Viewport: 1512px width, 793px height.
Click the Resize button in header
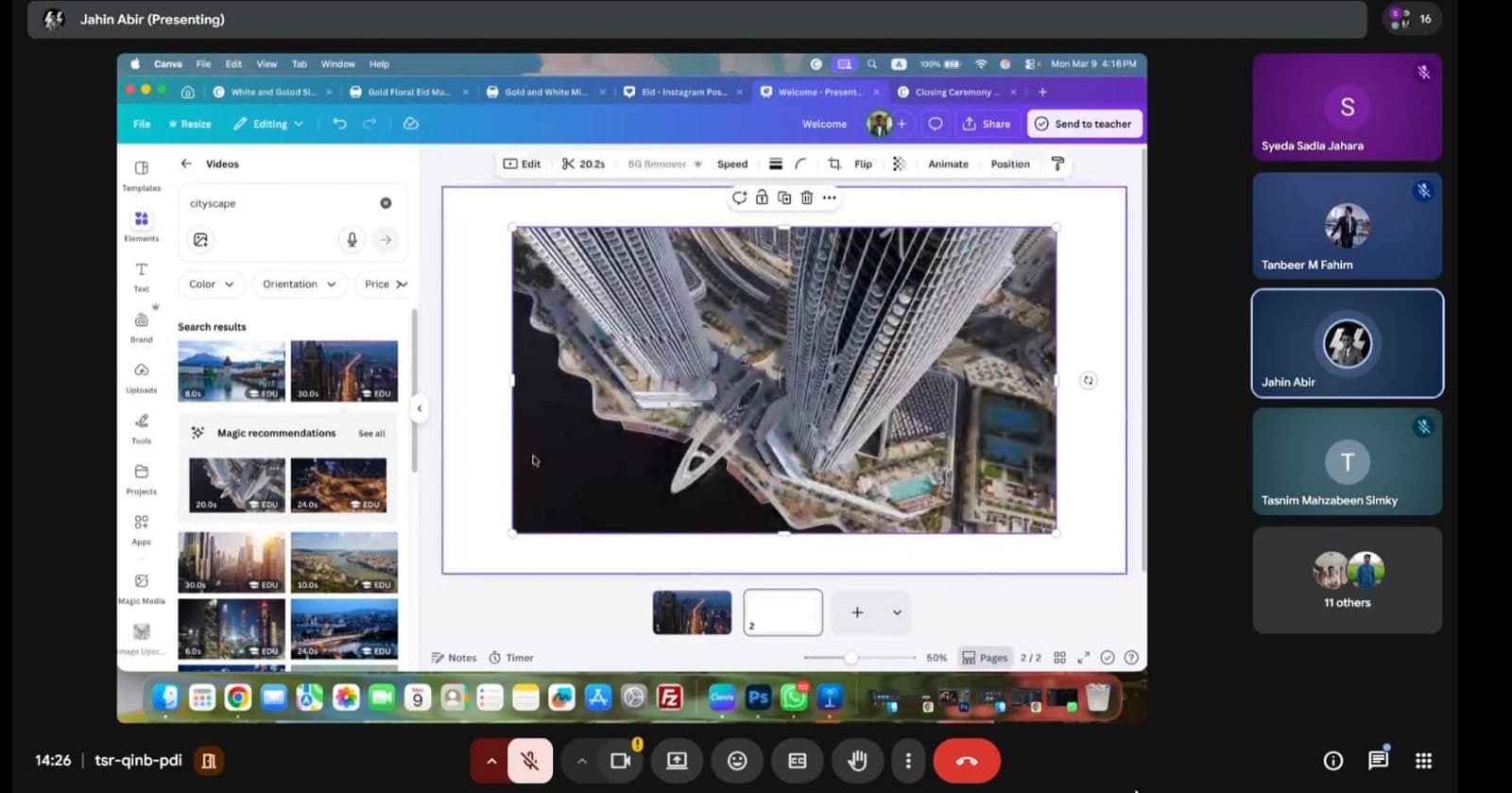(189, 124)
